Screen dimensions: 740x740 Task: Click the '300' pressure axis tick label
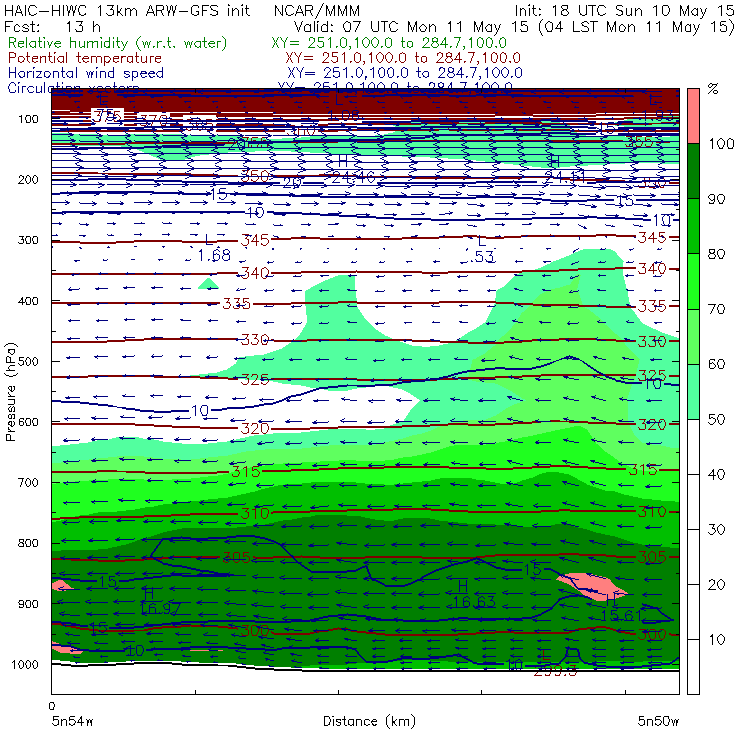coord(28,240)
